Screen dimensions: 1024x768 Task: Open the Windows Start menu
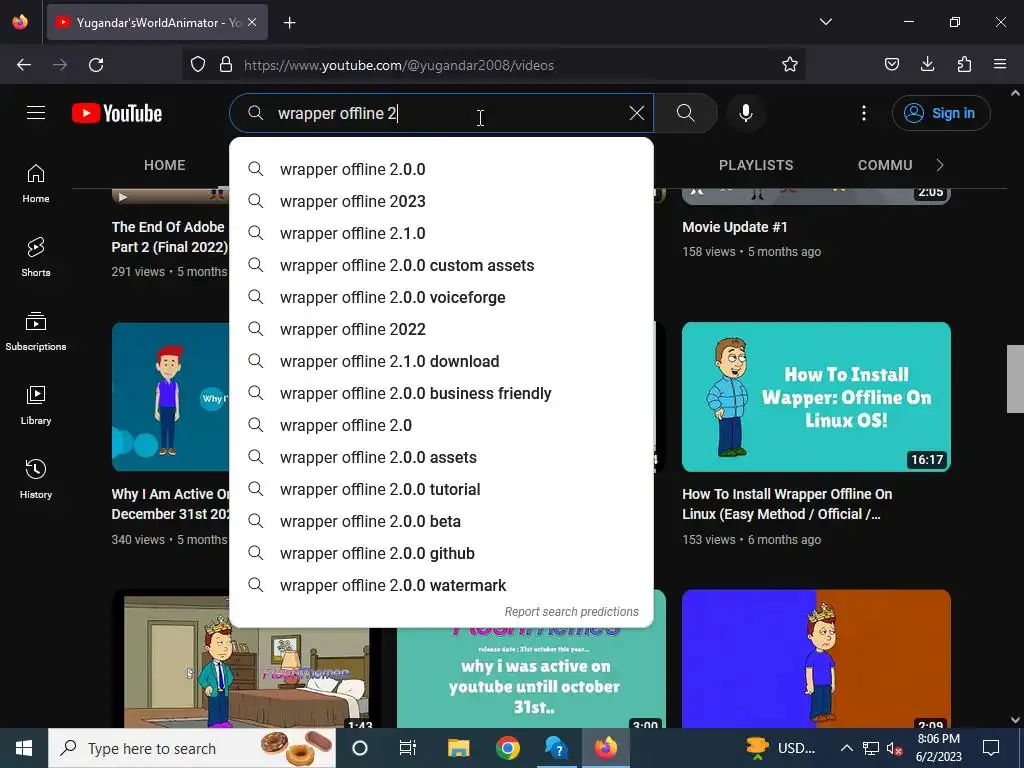[24, 748]
